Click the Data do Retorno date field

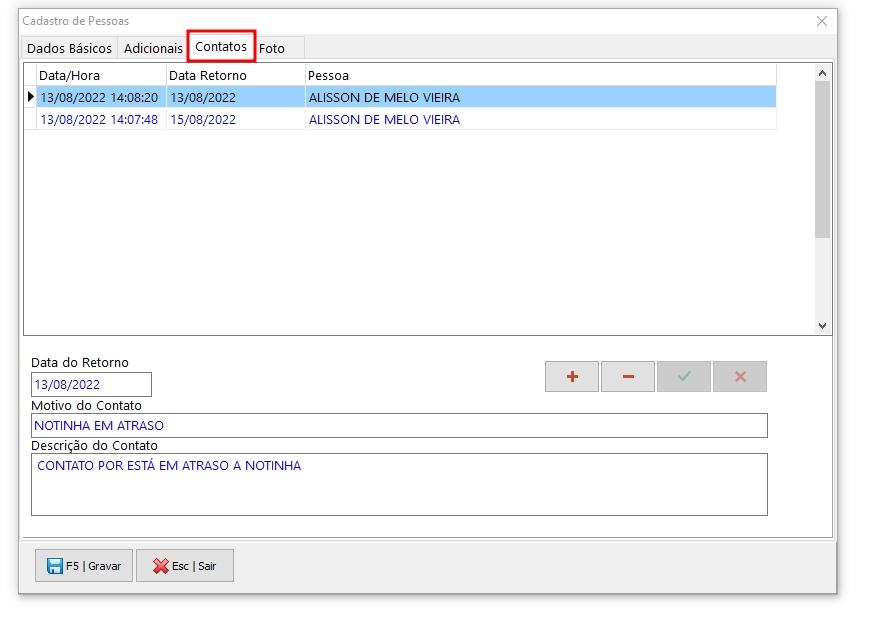(x=91, y=384)
